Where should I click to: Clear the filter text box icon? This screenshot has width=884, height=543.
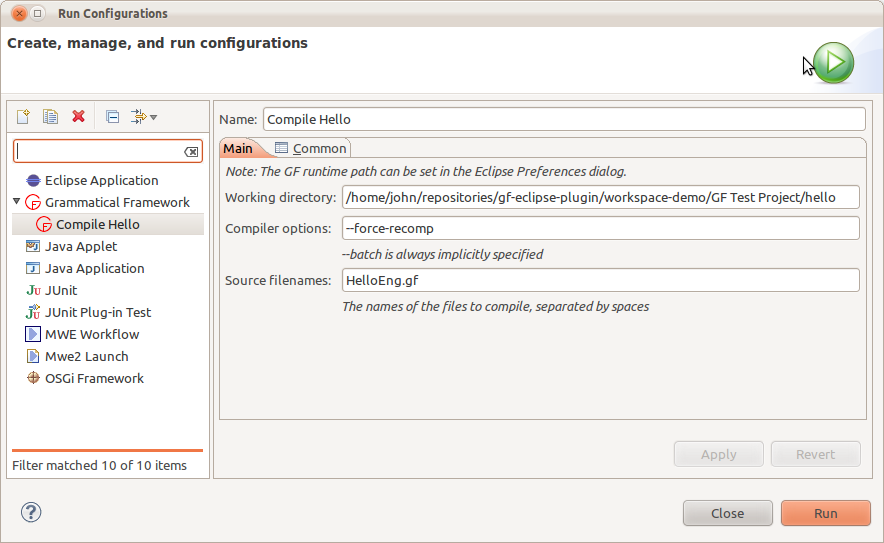pos(191,152)
